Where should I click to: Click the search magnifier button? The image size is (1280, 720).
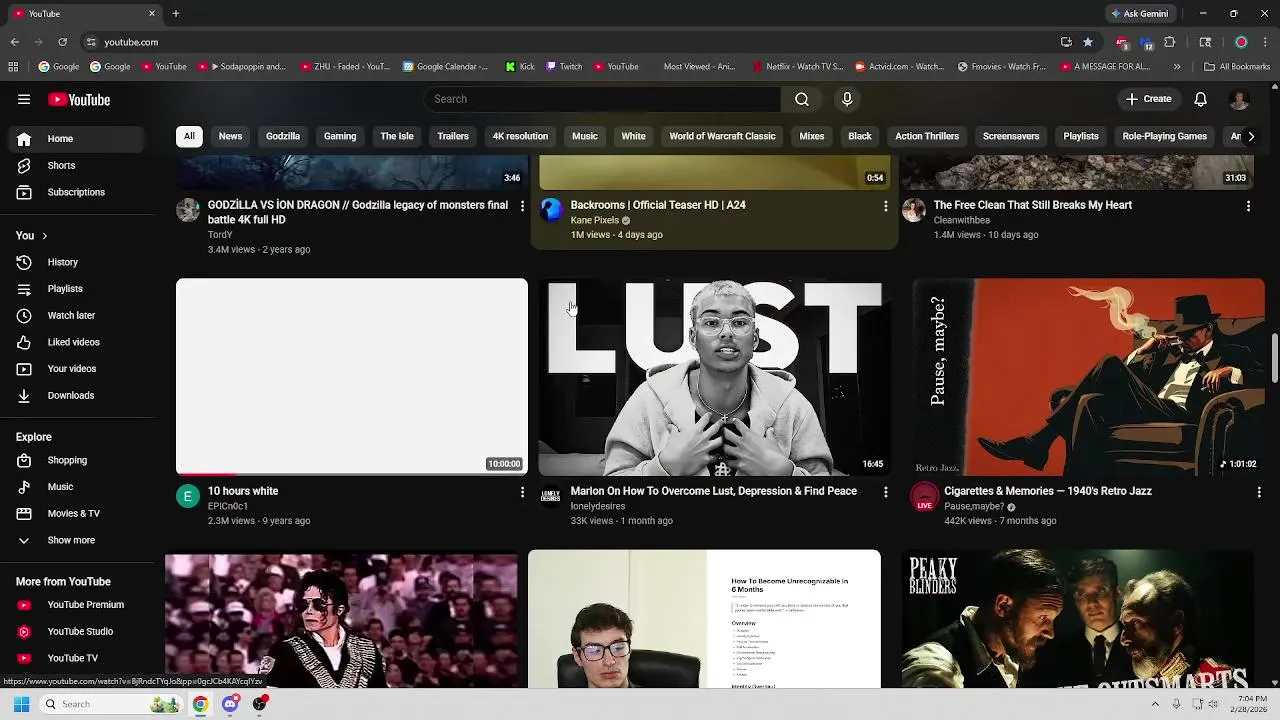[801, 99]
